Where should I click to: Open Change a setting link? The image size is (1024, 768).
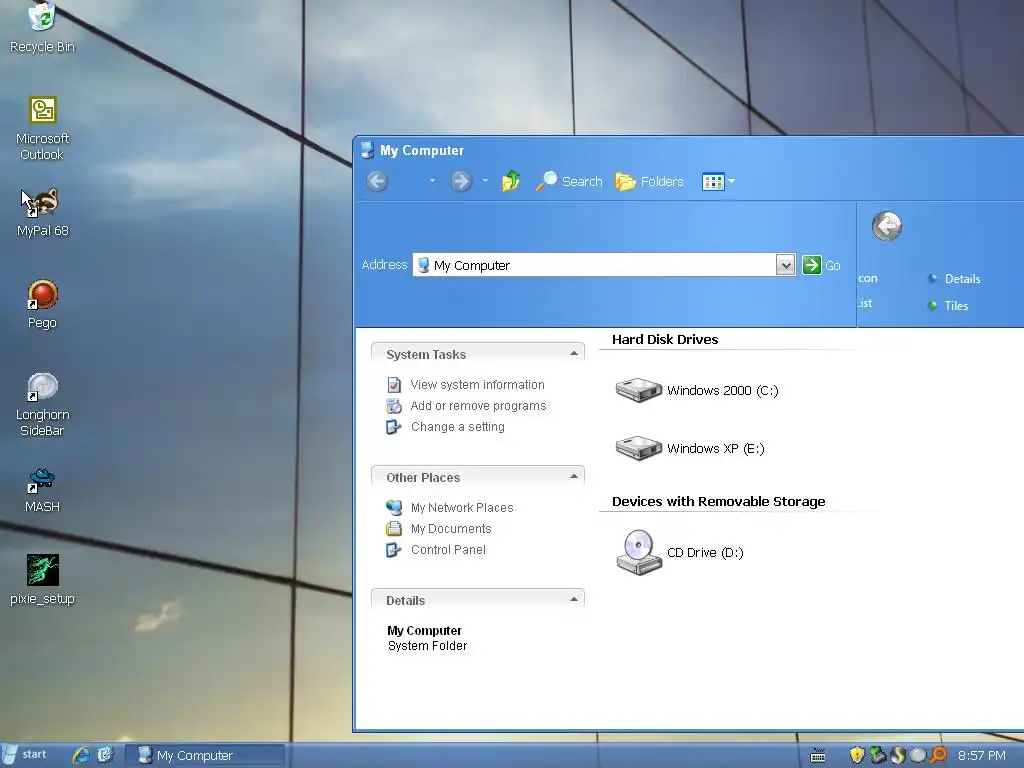(x=458, y=426)
